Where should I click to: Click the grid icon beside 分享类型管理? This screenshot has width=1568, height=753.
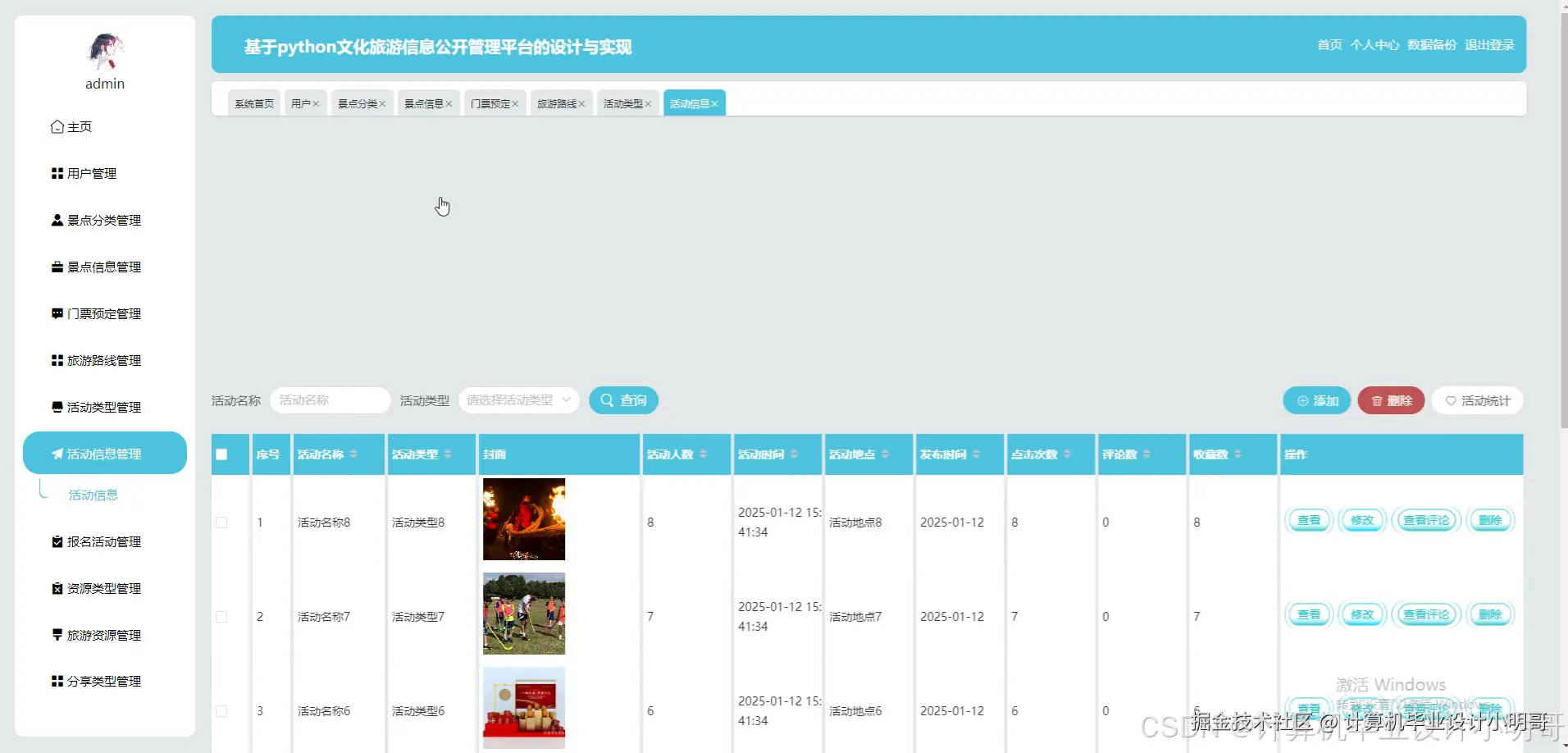tap(57, 682)
